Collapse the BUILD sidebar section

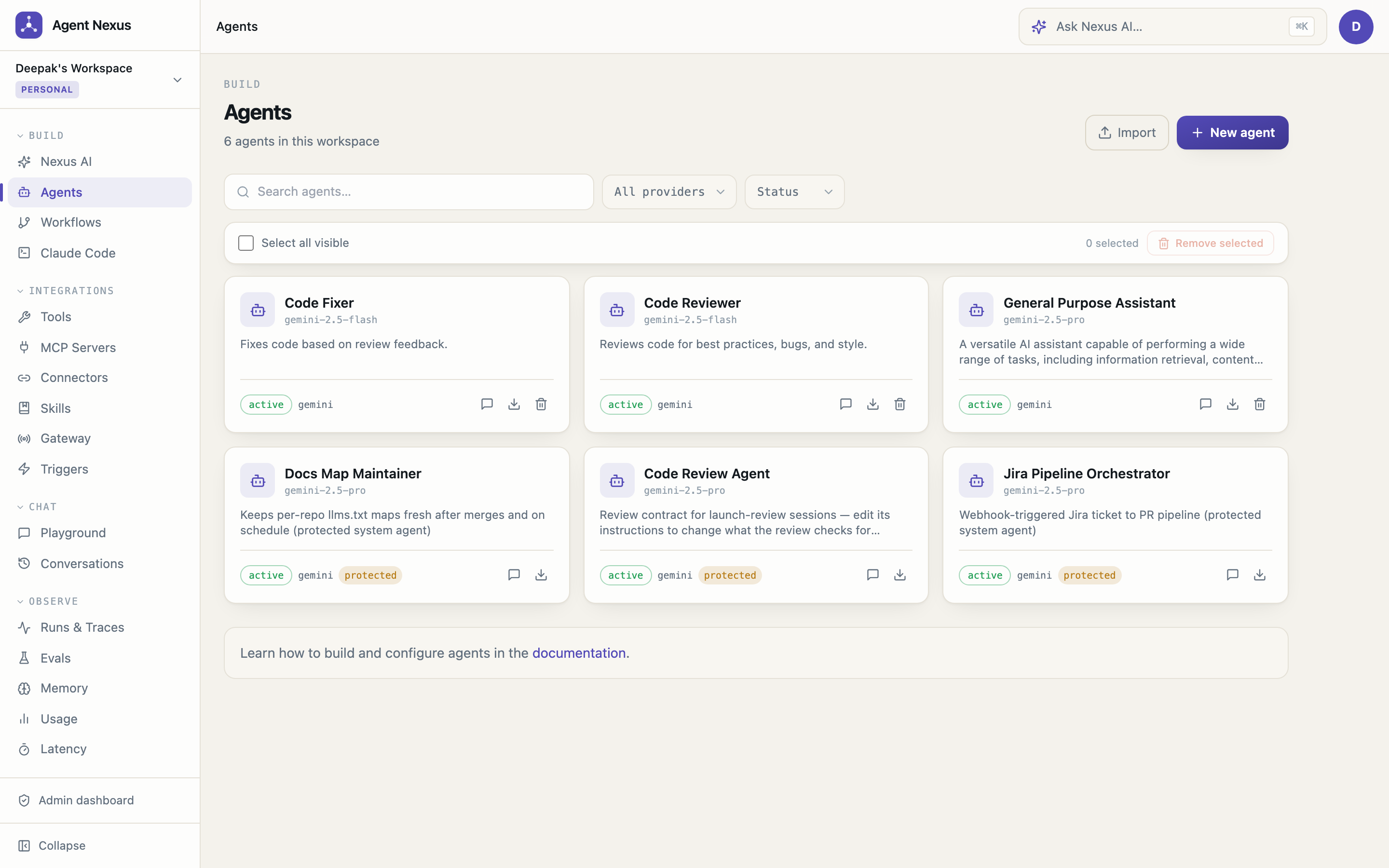click(40, 136)
